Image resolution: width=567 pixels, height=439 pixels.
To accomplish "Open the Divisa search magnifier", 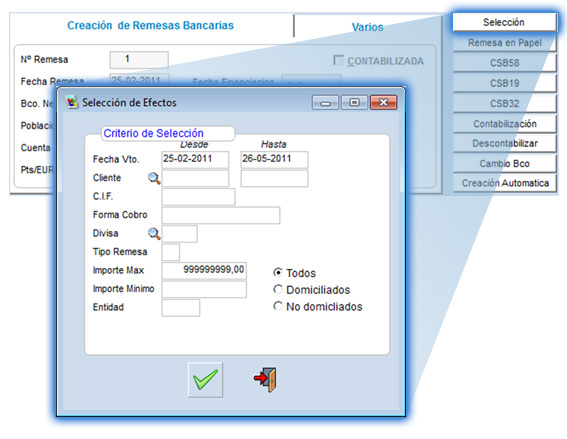I will [154, 234].
